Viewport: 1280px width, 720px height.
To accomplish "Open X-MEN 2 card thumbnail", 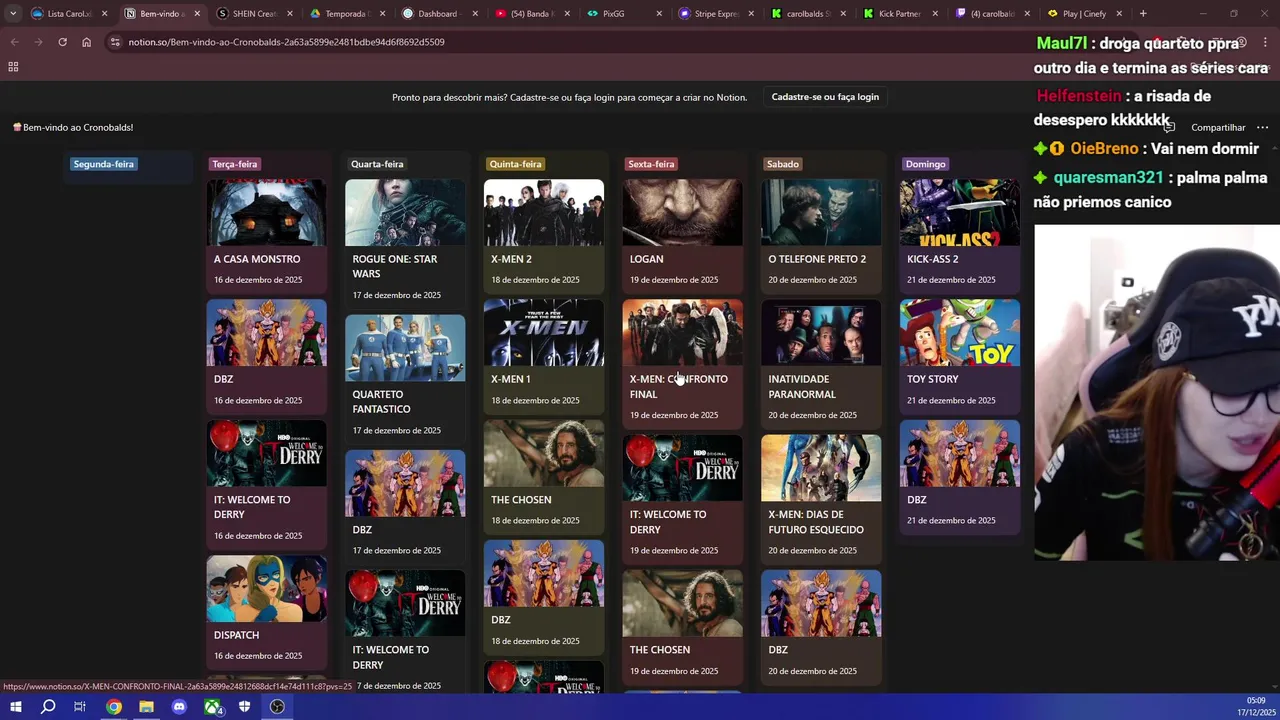I will [x=544, y=212].
